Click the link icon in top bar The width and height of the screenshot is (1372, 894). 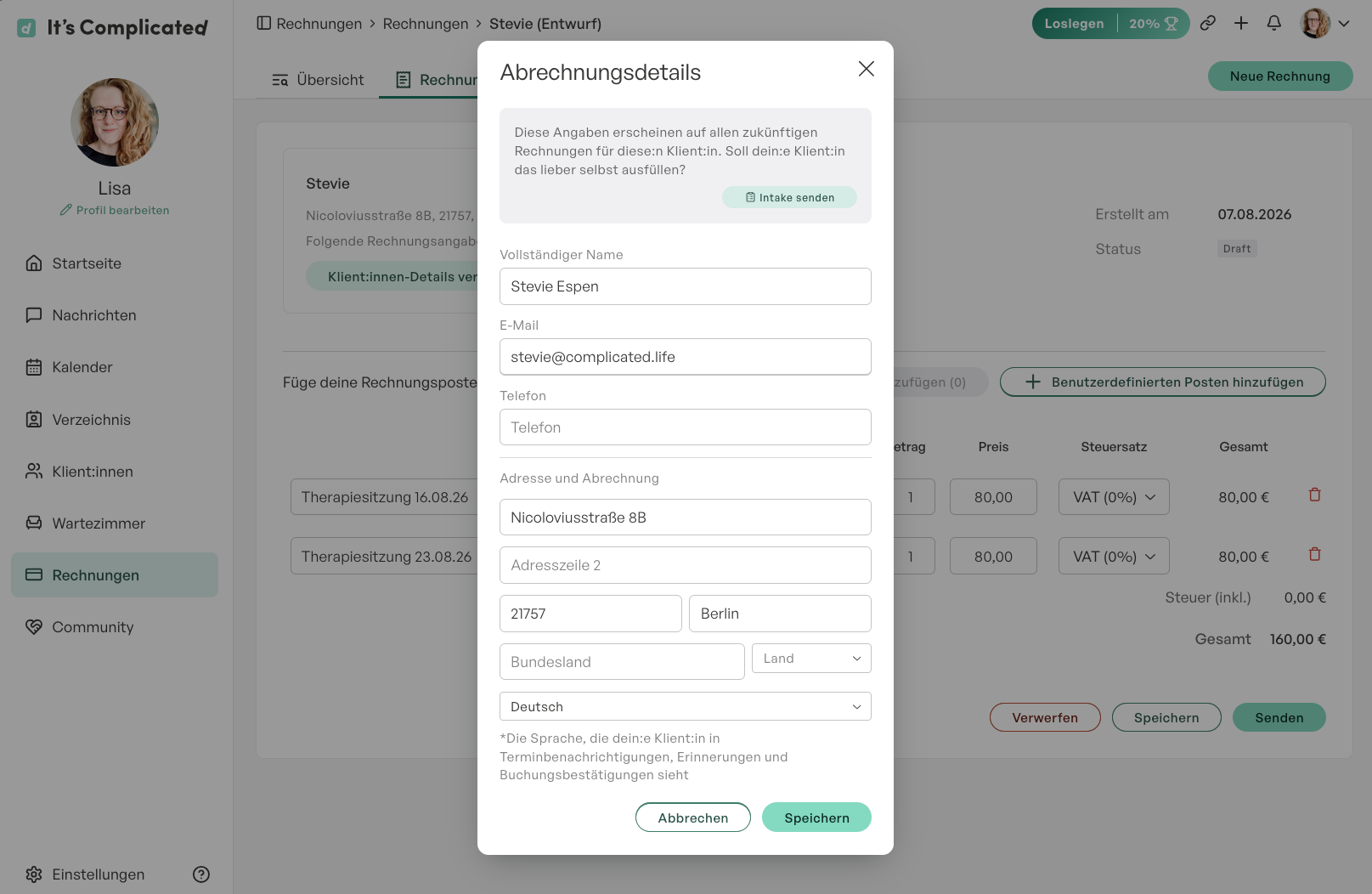point(1207,24)
